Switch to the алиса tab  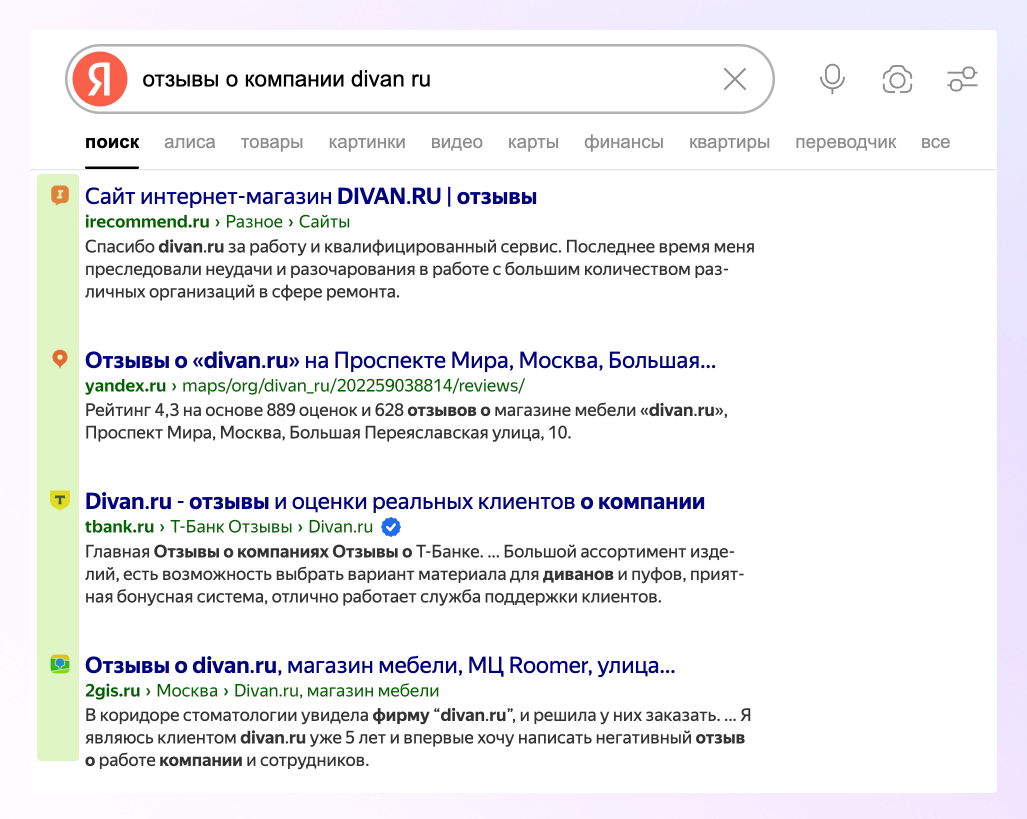coord(190,142)
